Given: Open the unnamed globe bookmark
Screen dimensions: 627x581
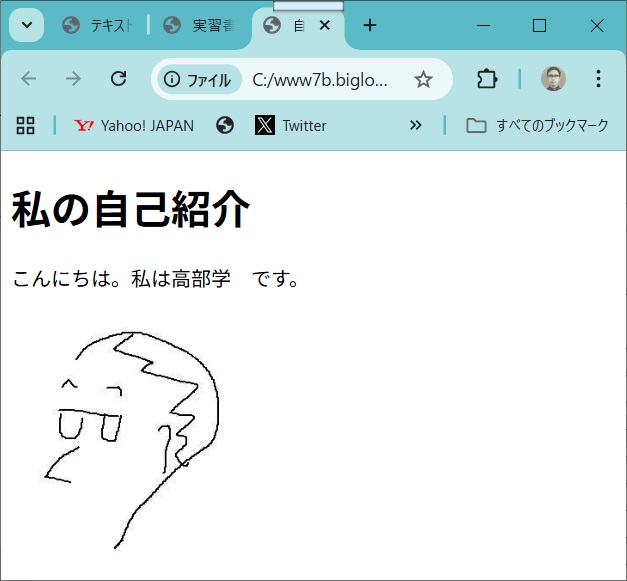Looking at the screenshot, I should coord(225,126).
